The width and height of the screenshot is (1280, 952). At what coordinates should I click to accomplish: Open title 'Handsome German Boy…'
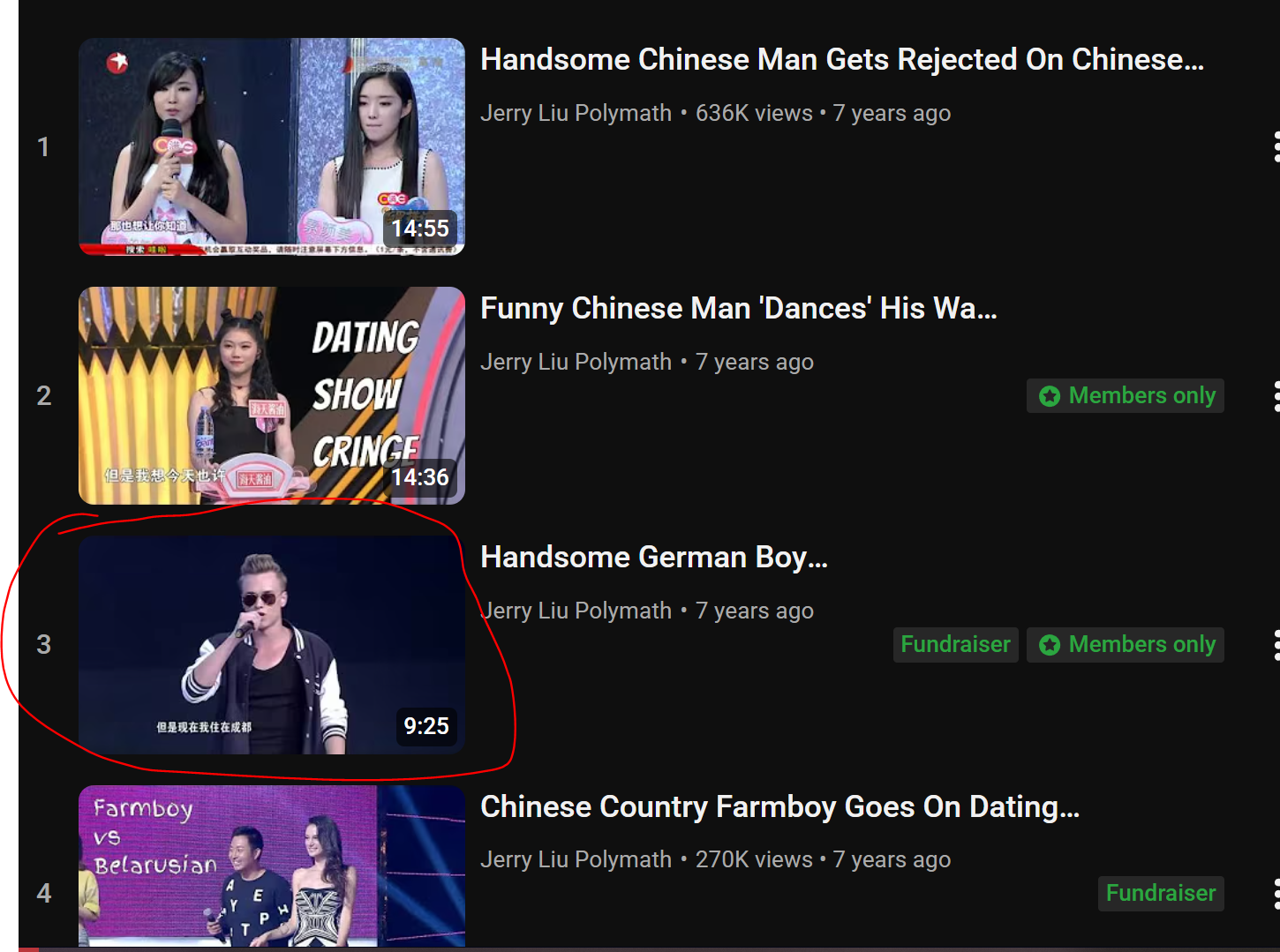[654, 557]
